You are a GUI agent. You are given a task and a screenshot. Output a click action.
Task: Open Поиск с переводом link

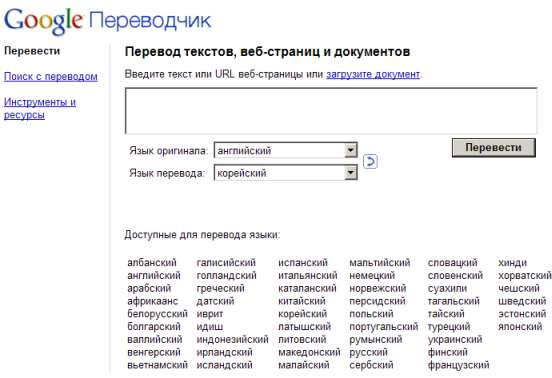pos(51,76)
